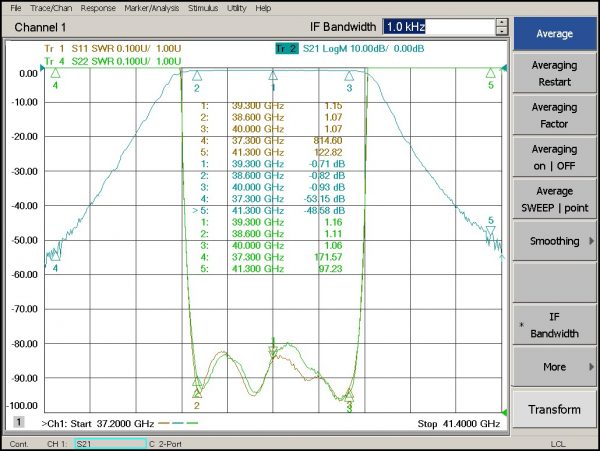
Task: Click the Cont. sweep status indicator
Action: point(19,444)
